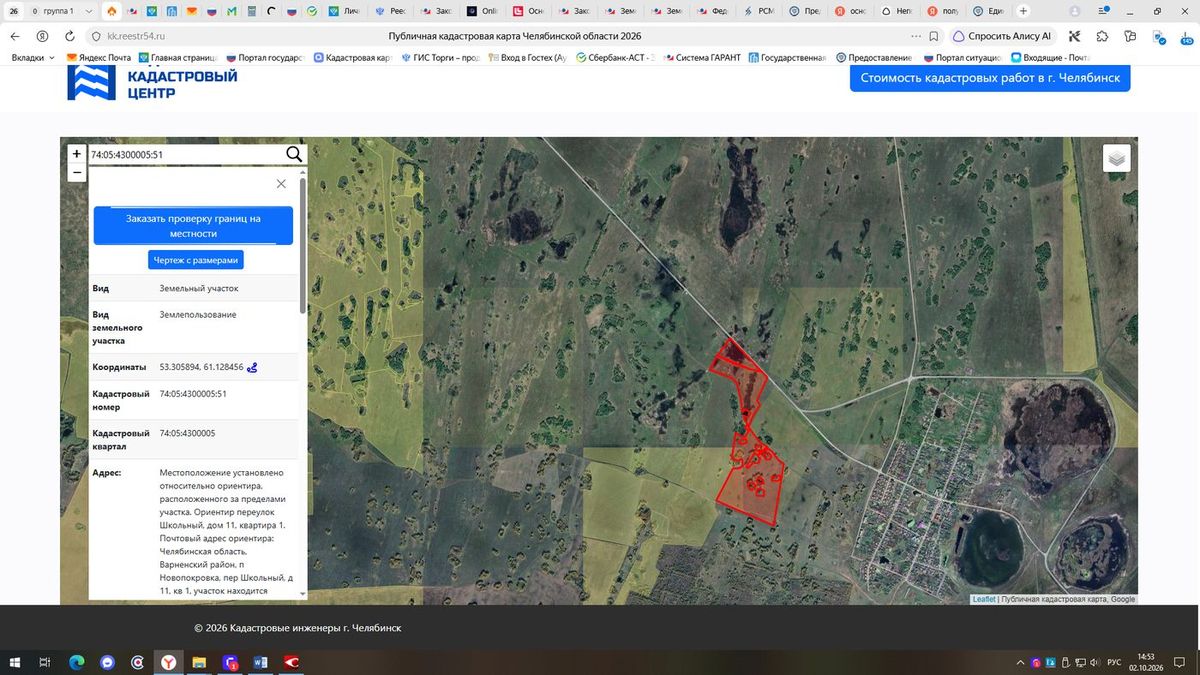Switch to the 'Реес' browser tab
Screen dimensions: 1200x675
coord(390,11)
